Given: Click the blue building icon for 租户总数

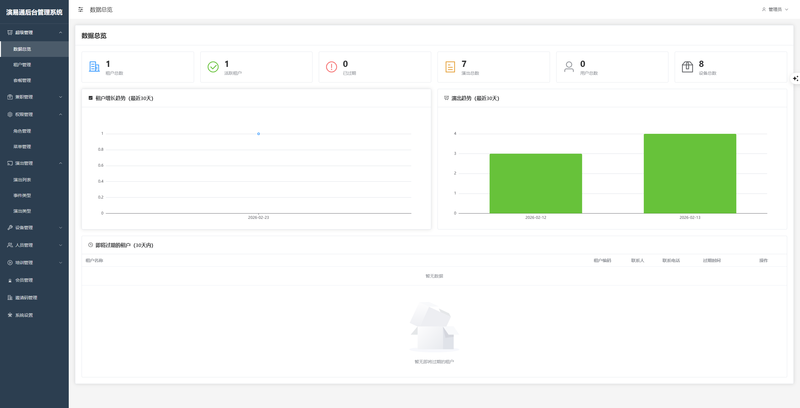Looking at the screenshot, I should [94, 66].
